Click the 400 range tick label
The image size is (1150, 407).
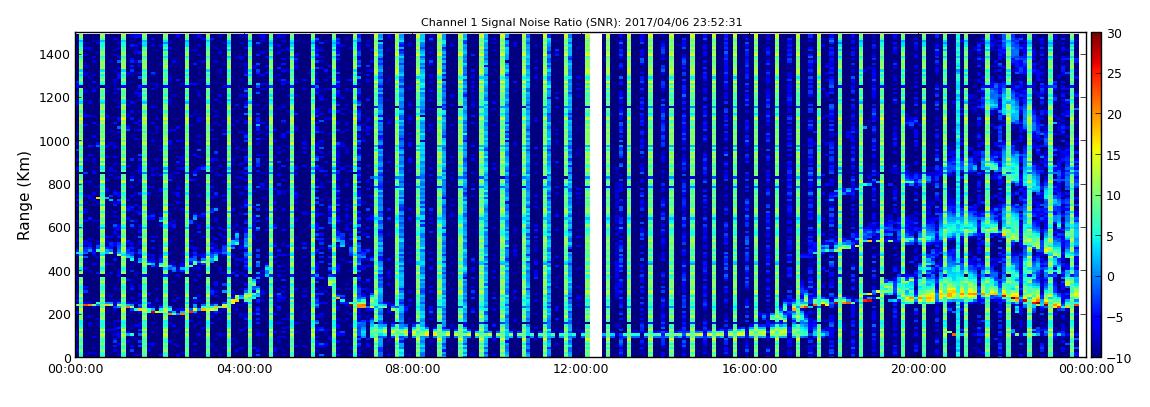[x=59, y=271]
